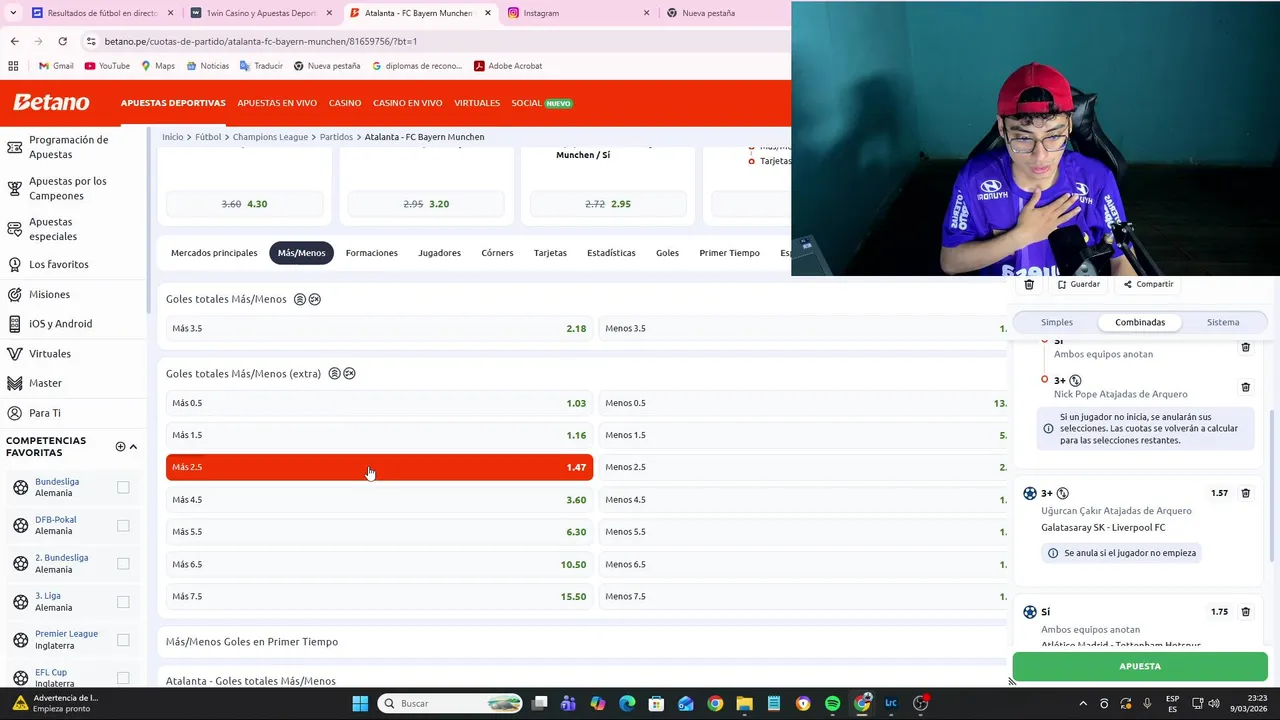Open the Windows Start menu

[x=360, y=704]
